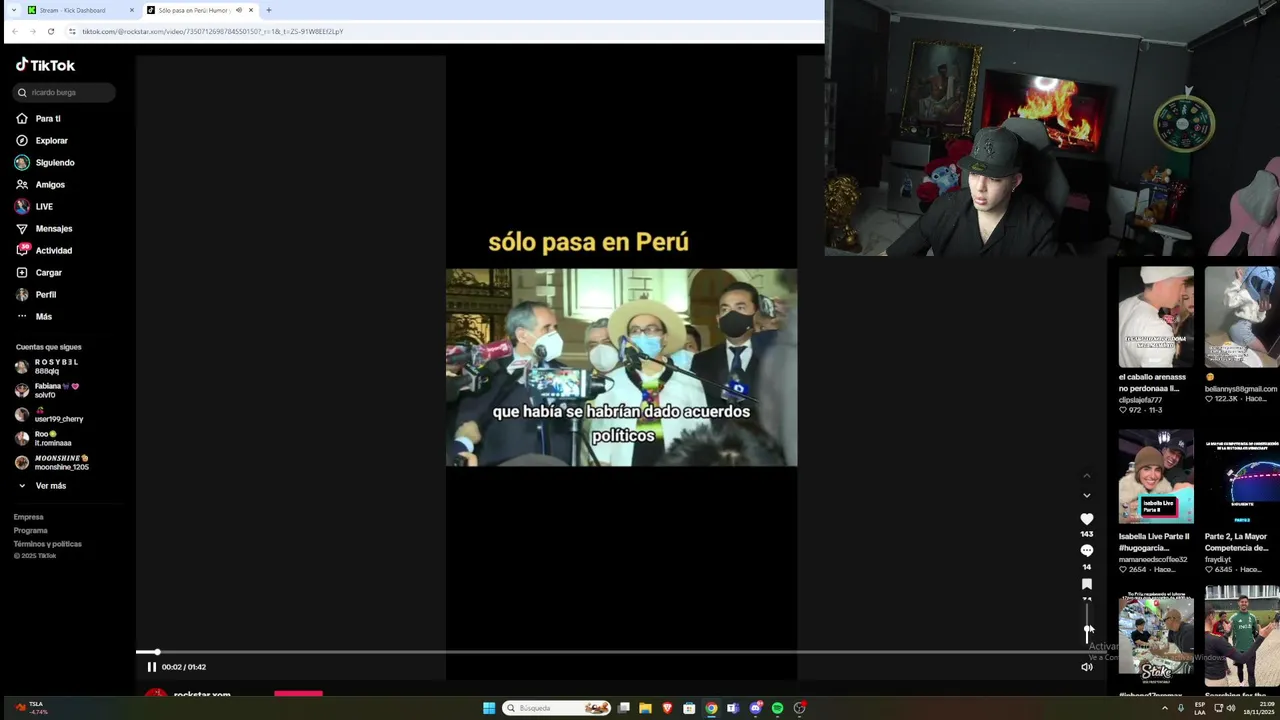Image resolution: width=1280 pixels, height=720 pixels.
Task: Open the bellannys88 video thumbnail
Action: [1242, 317]
